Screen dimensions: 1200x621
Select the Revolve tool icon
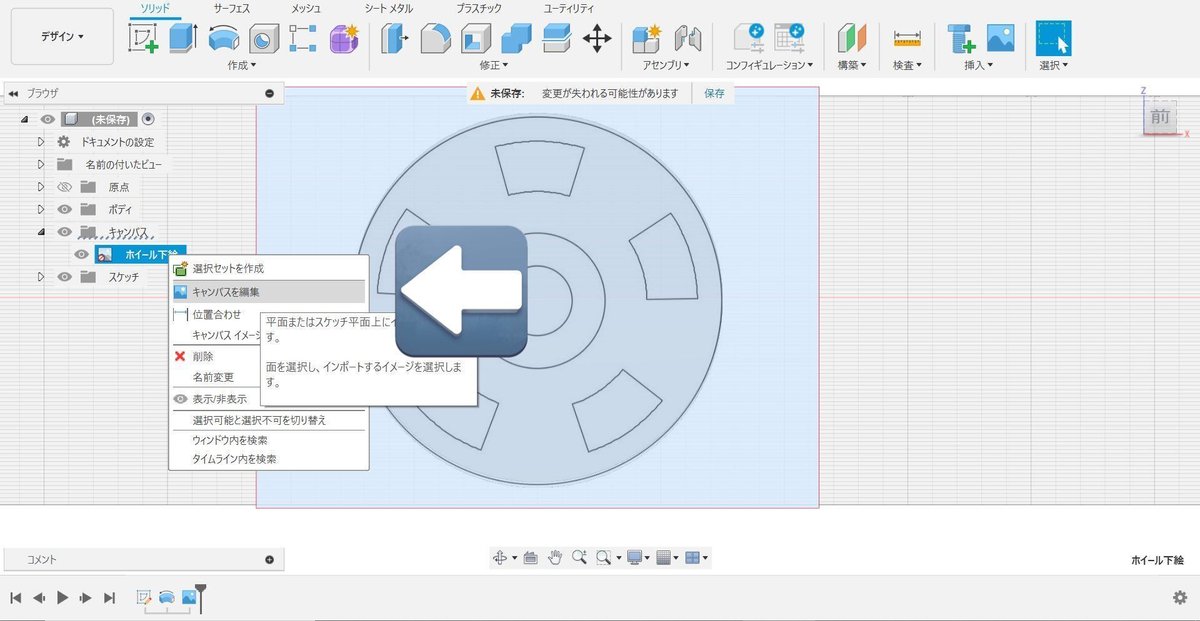pos(223,39)
